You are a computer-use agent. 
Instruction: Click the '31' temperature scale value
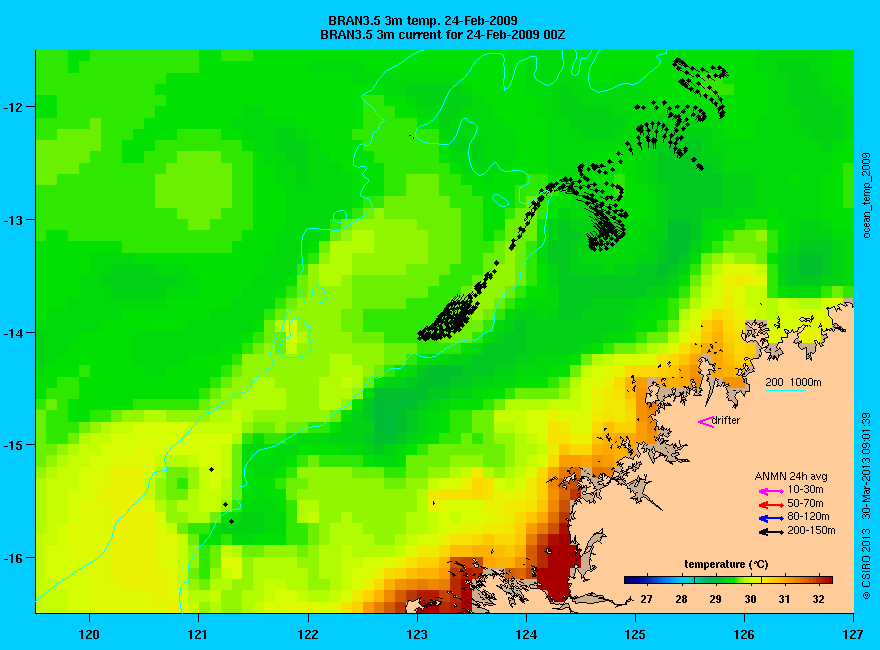tap(784, 599)
